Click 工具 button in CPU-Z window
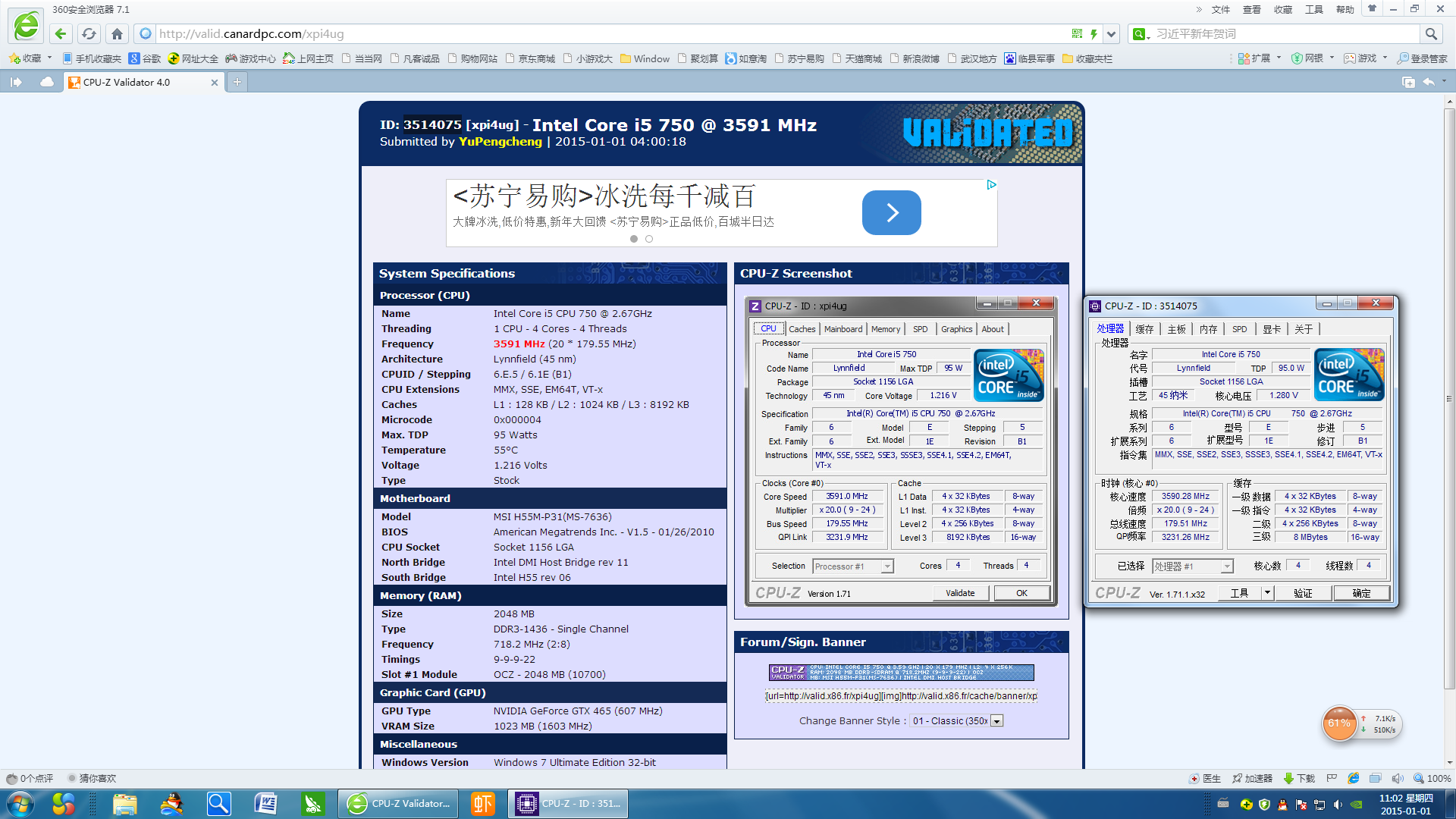The image size is (1456, 819). click(x=1239, y=593)
